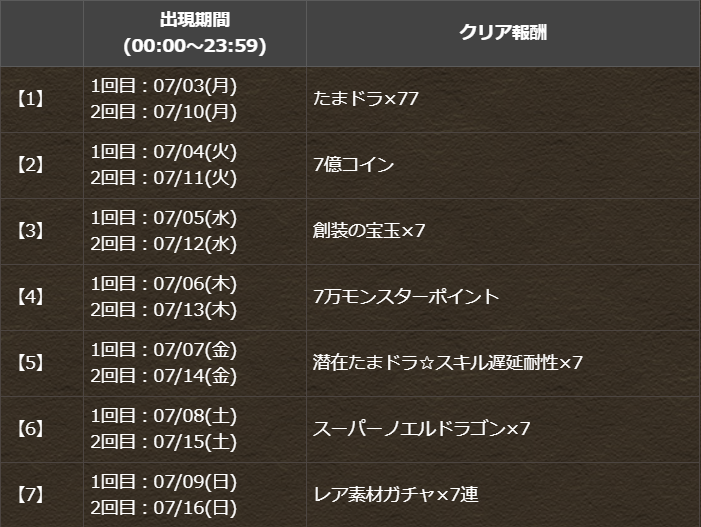701x527 pixels.
Task: Select the 2回目 07/11(火) date
Action: [x=164, y=178]
